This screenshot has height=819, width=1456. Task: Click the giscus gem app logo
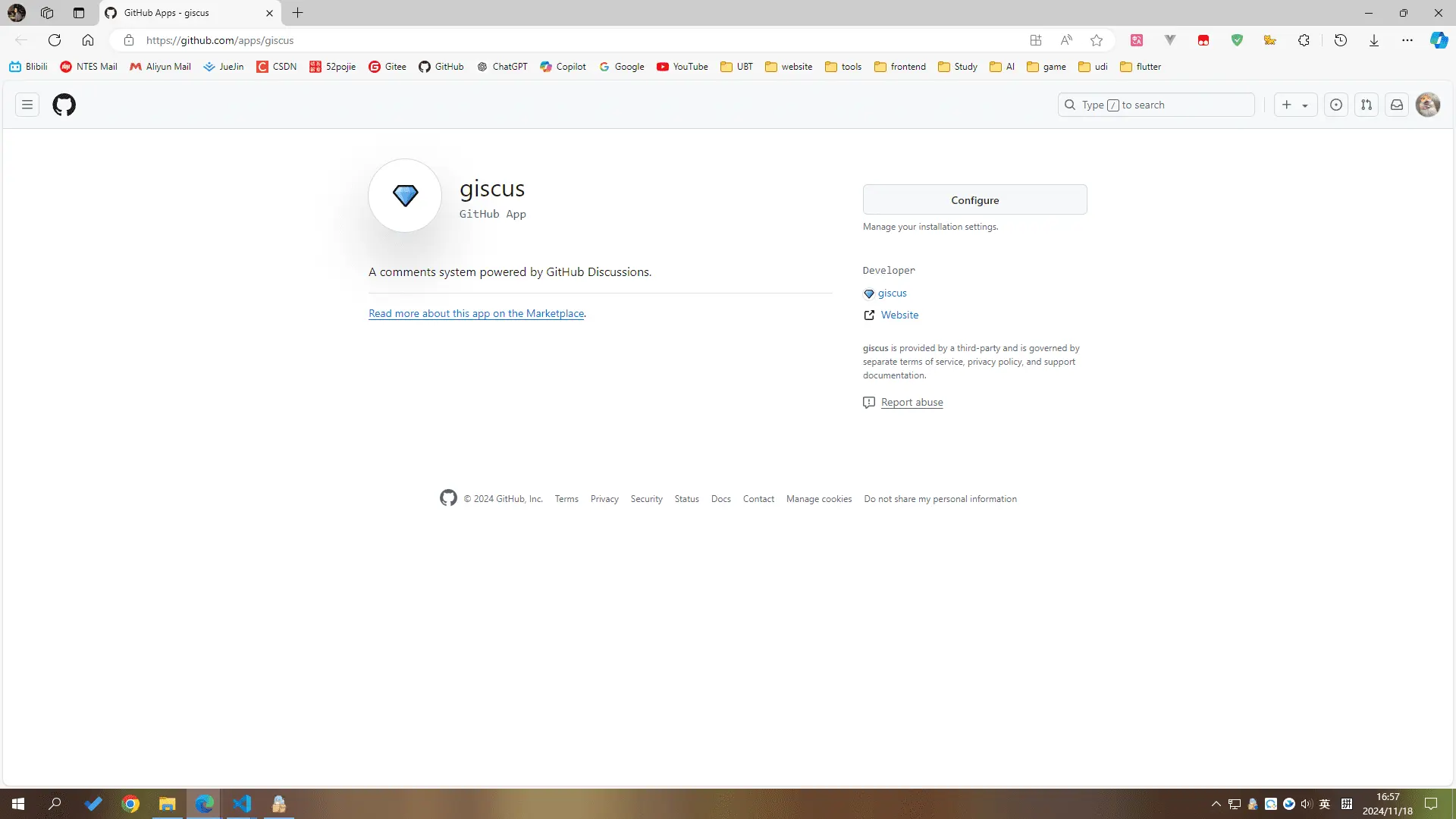(405, 196)
